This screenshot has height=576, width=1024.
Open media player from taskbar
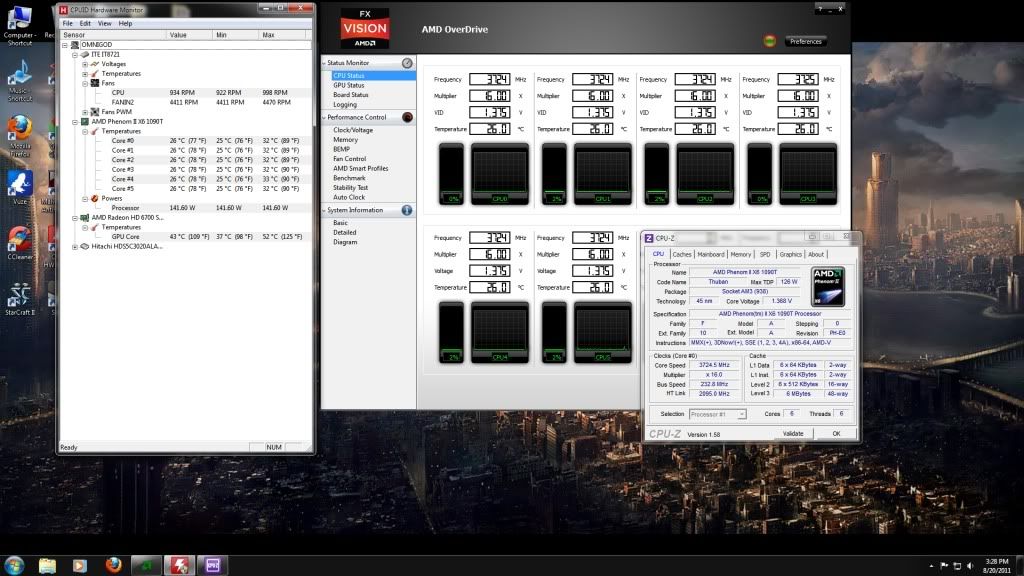coord(80,565)
